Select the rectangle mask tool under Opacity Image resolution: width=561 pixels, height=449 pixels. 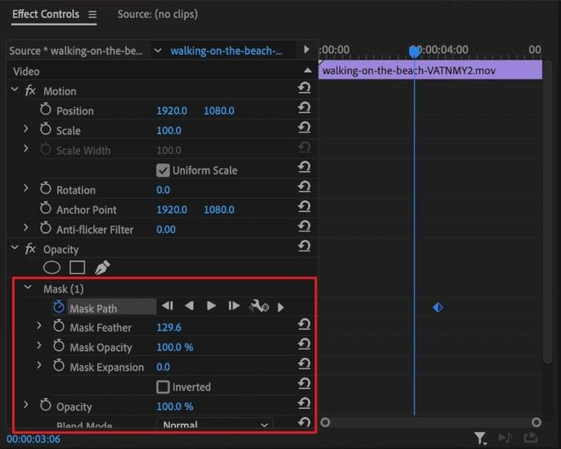pyautogui.click(x=77, y=268)
